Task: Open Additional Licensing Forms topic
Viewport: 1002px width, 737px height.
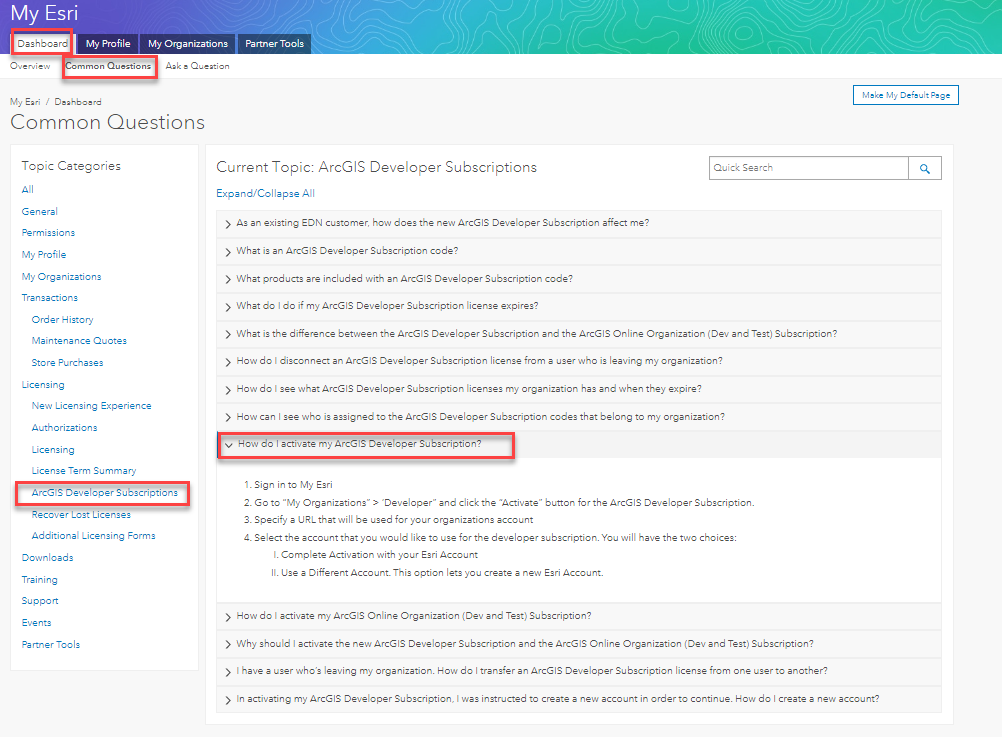Action: tap(93, 536)
